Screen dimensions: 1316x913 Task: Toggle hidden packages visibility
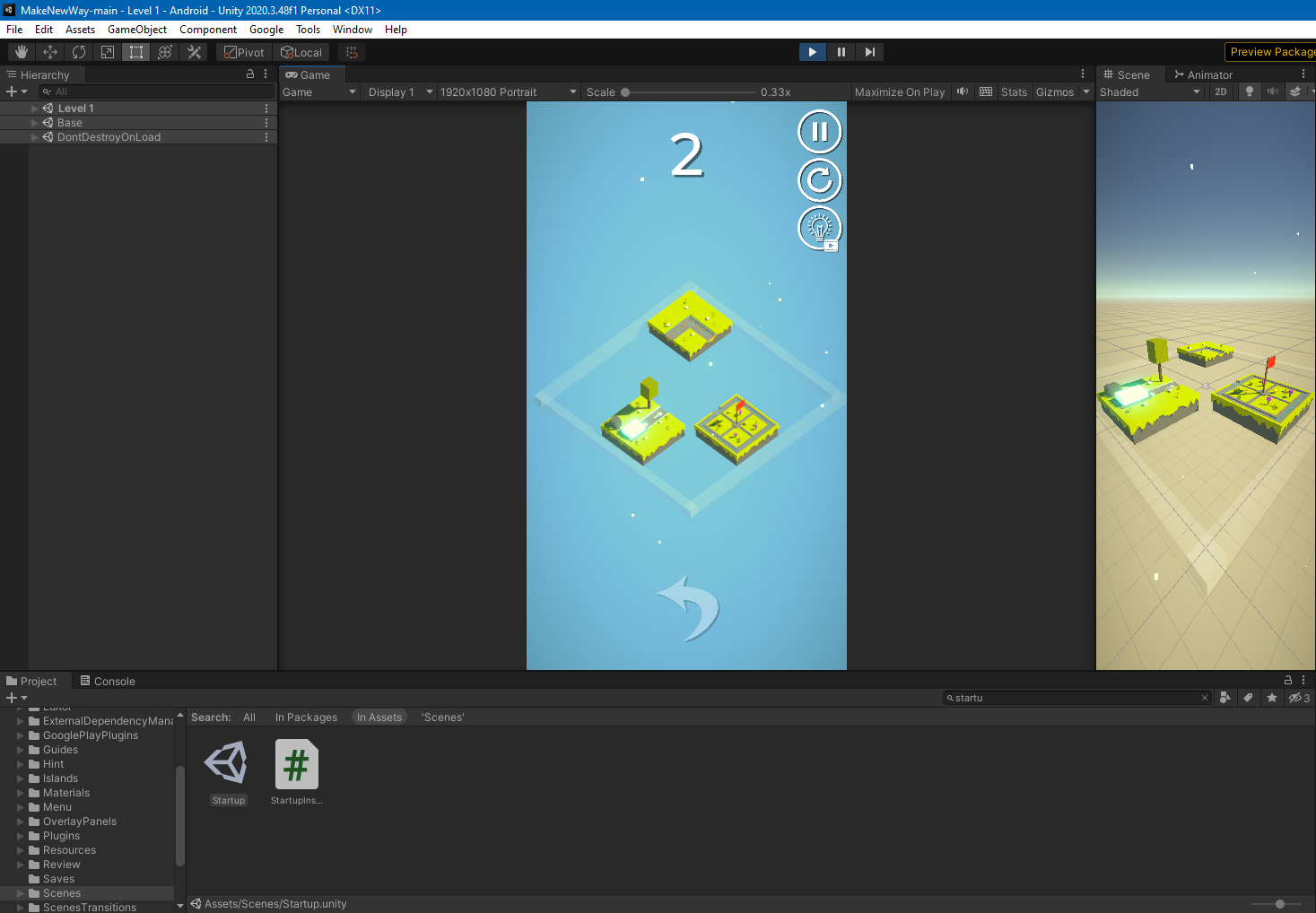tap(1299, 698)
